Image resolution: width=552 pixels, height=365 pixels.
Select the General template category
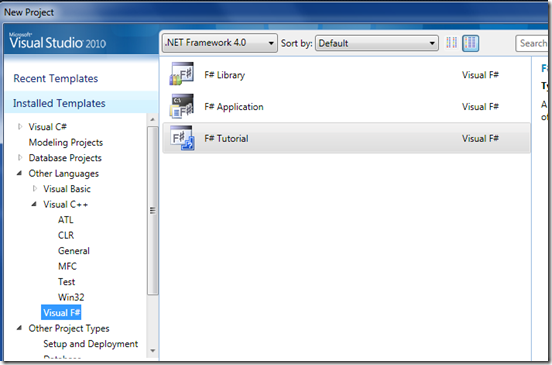[74, 251]
